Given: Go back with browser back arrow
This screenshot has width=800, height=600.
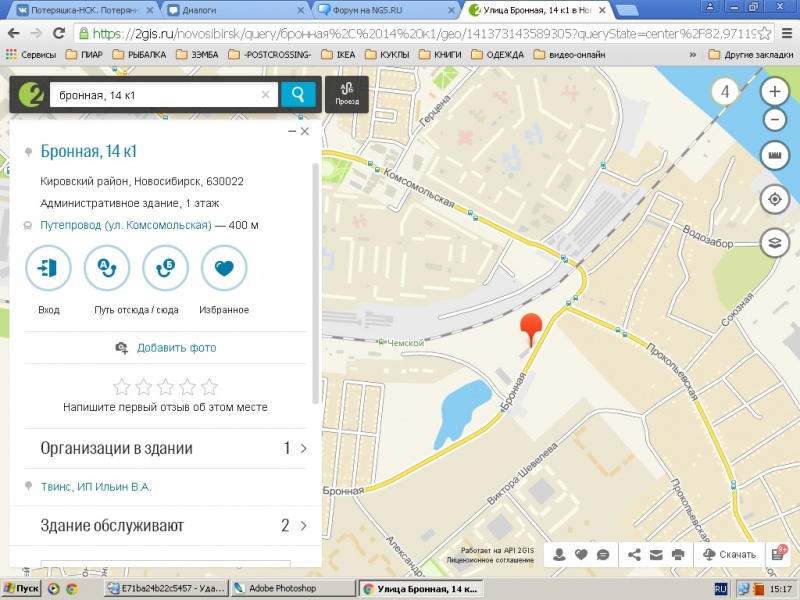Looking at the screenshot, I should coord(14,34).
